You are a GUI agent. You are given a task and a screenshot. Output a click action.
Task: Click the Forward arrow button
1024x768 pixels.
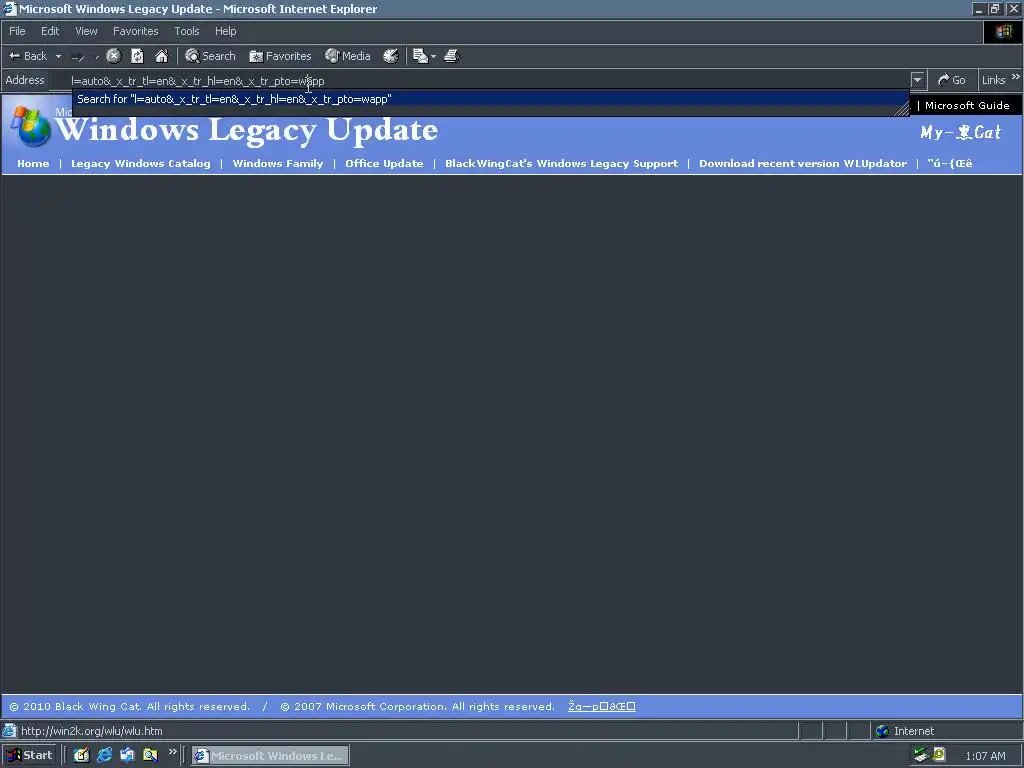pos(78,57)
